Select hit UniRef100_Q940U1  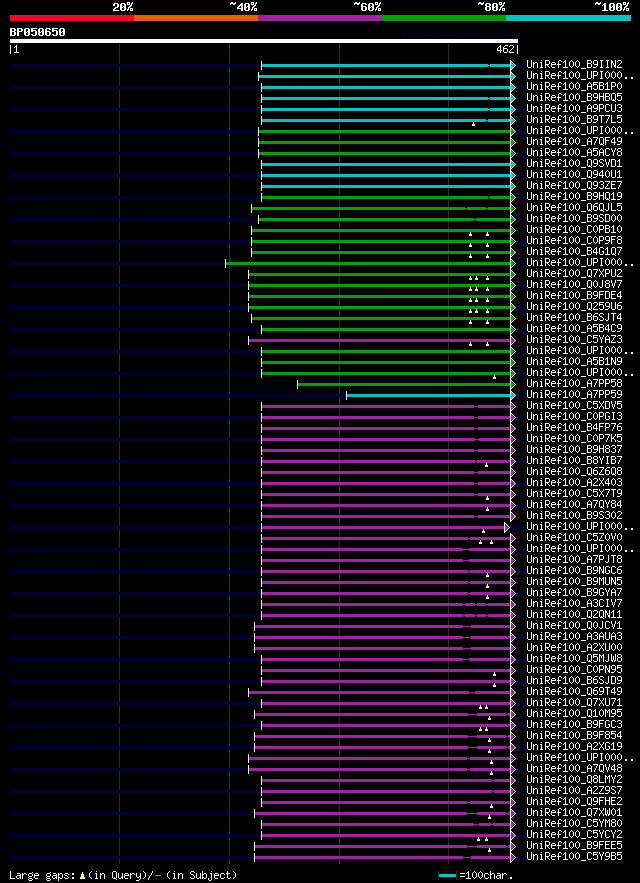[x=574, y=175]
